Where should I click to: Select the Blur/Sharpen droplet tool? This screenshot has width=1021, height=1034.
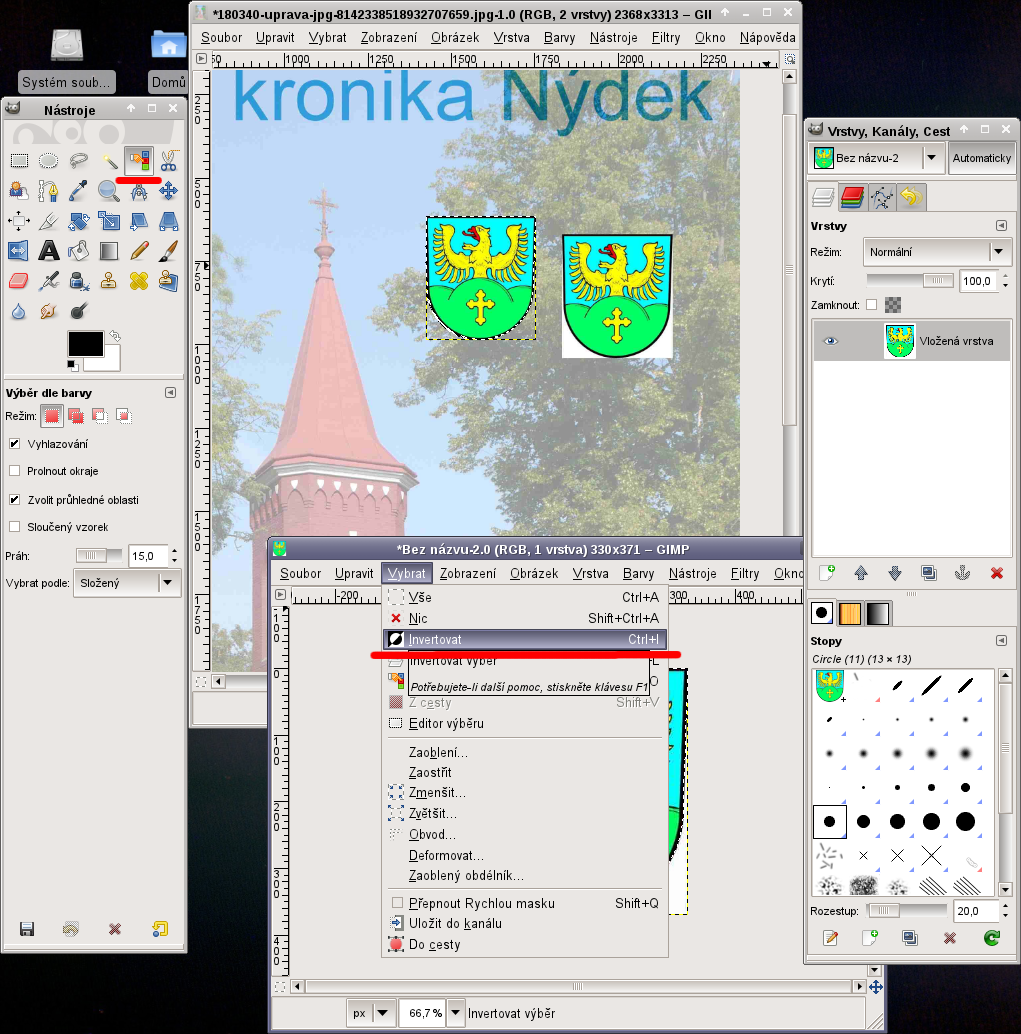coord(18,311)
